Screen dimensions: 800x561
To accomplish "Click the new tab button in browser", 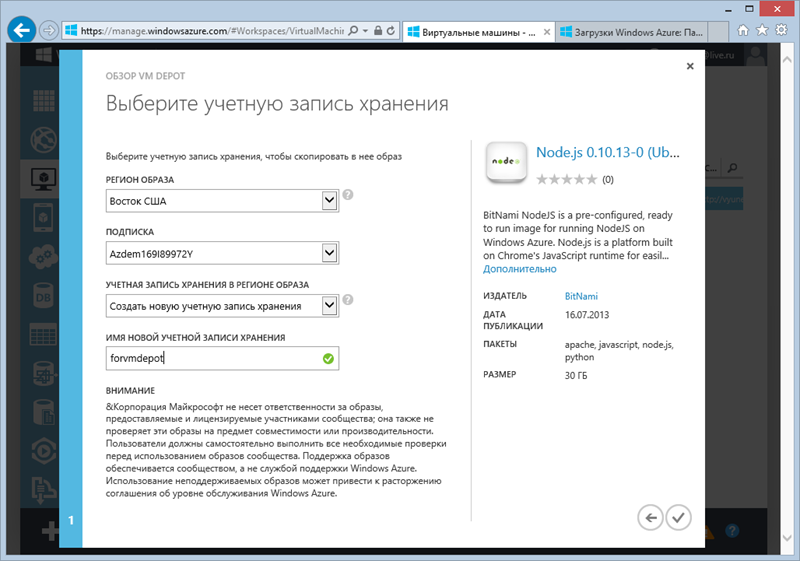I will click(718, 32).
